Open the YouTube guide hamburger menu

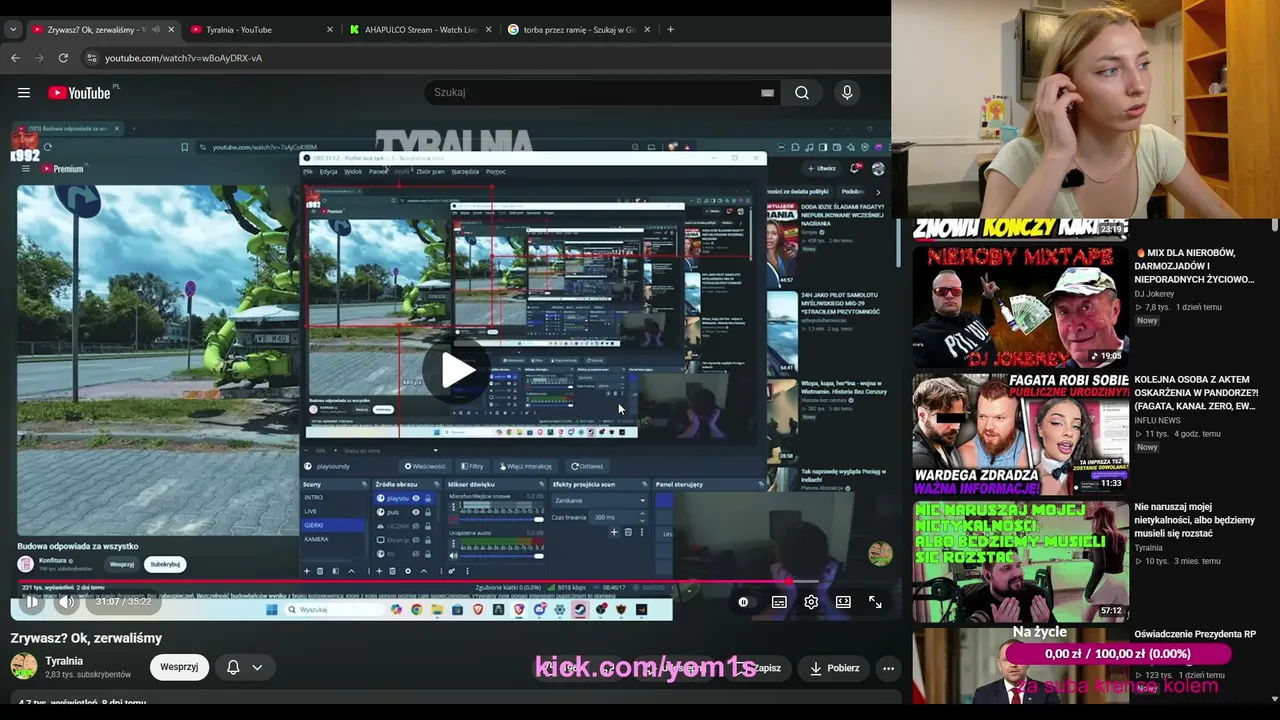pos(23,93)
